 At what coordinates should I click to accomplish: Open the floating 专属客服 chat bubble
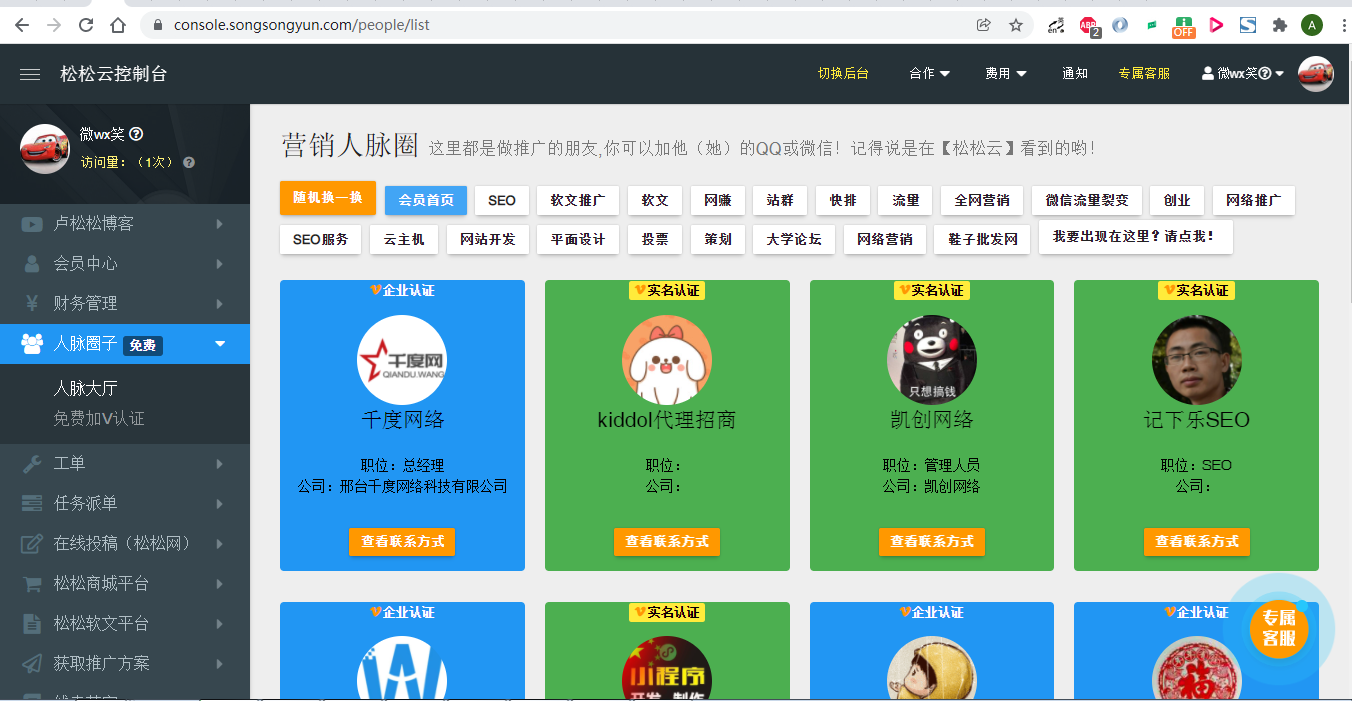pos(1278,628)
